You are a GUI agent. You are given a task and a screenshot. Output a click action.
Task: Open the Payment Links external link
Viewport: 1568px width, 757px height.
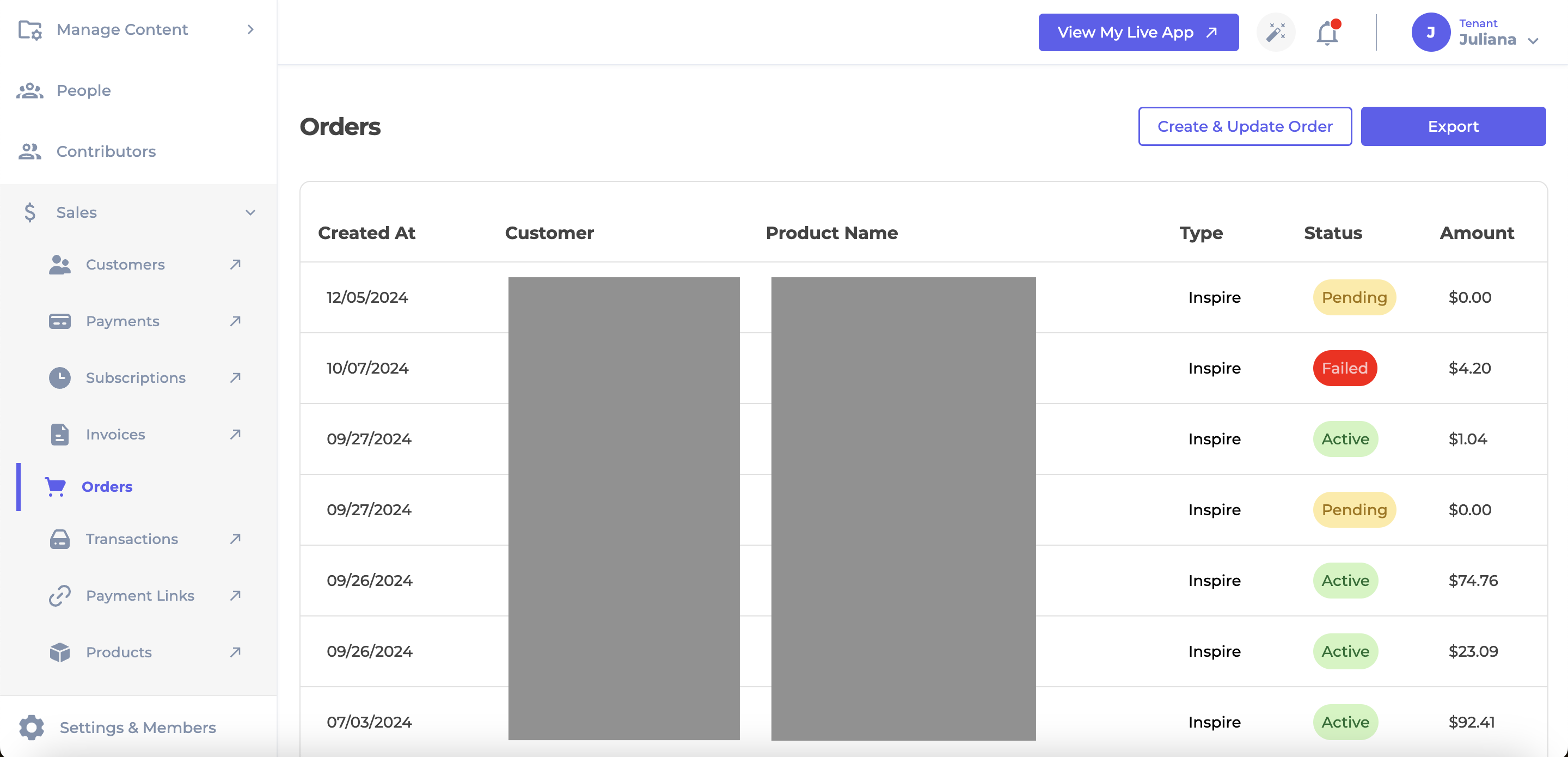[235, 595]
